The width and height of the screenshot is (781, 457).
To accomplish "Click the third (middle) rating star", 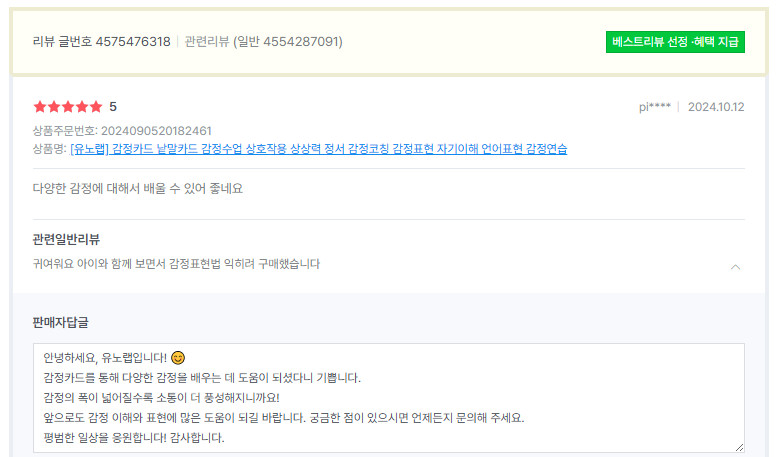I will (67, 107).
